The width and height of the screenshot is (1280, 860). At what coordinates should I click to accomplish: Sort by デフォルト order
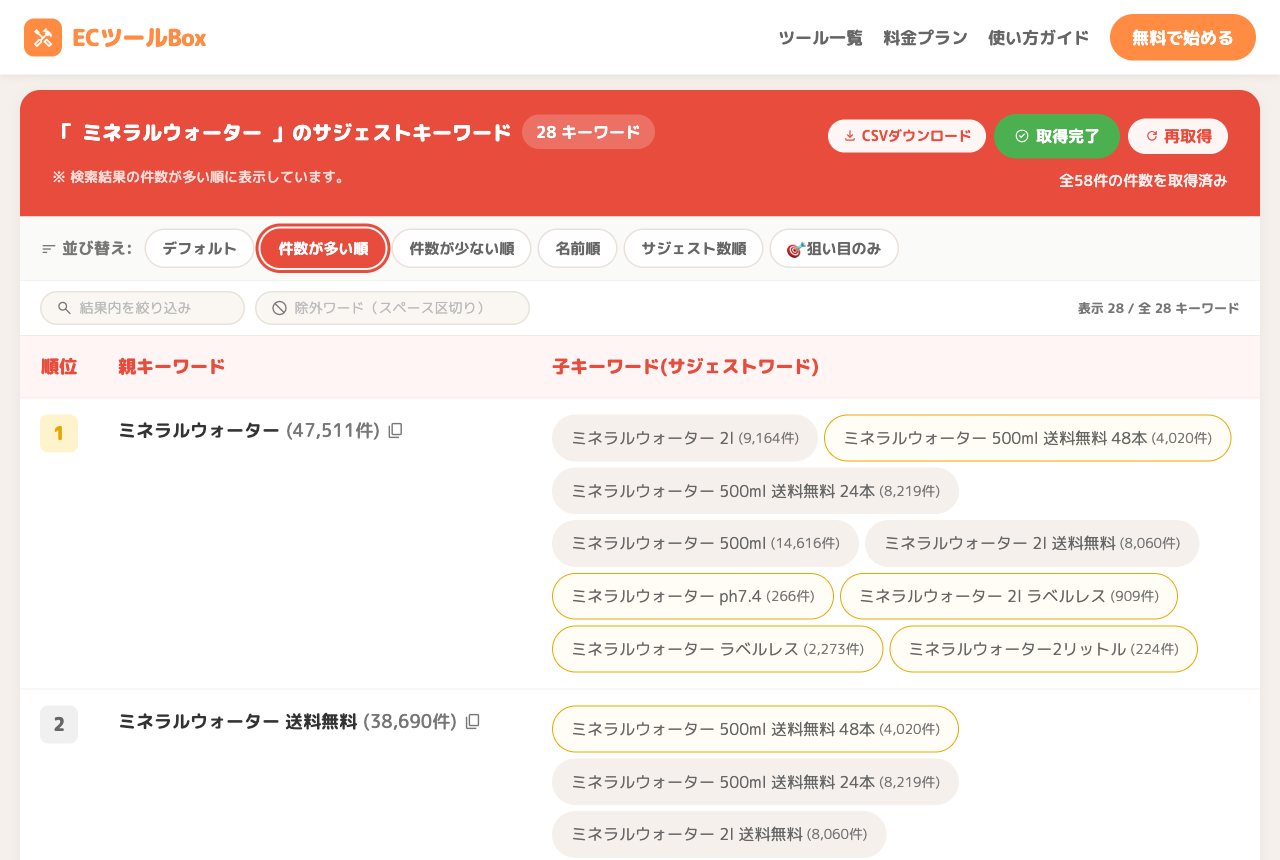click(x=200, y=249)
